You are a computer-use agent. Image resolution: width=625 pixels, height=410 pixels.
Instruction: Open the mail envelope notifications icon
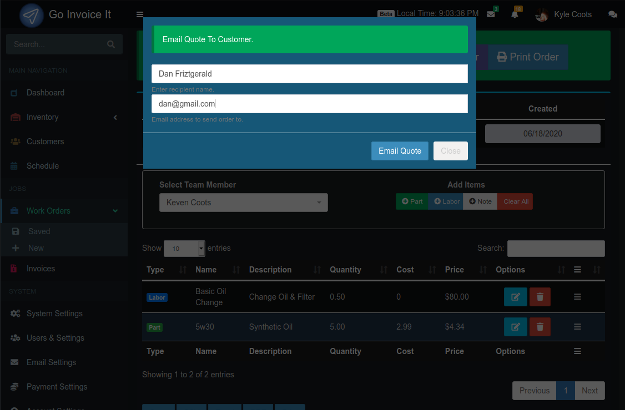click(x=491, y=14)
